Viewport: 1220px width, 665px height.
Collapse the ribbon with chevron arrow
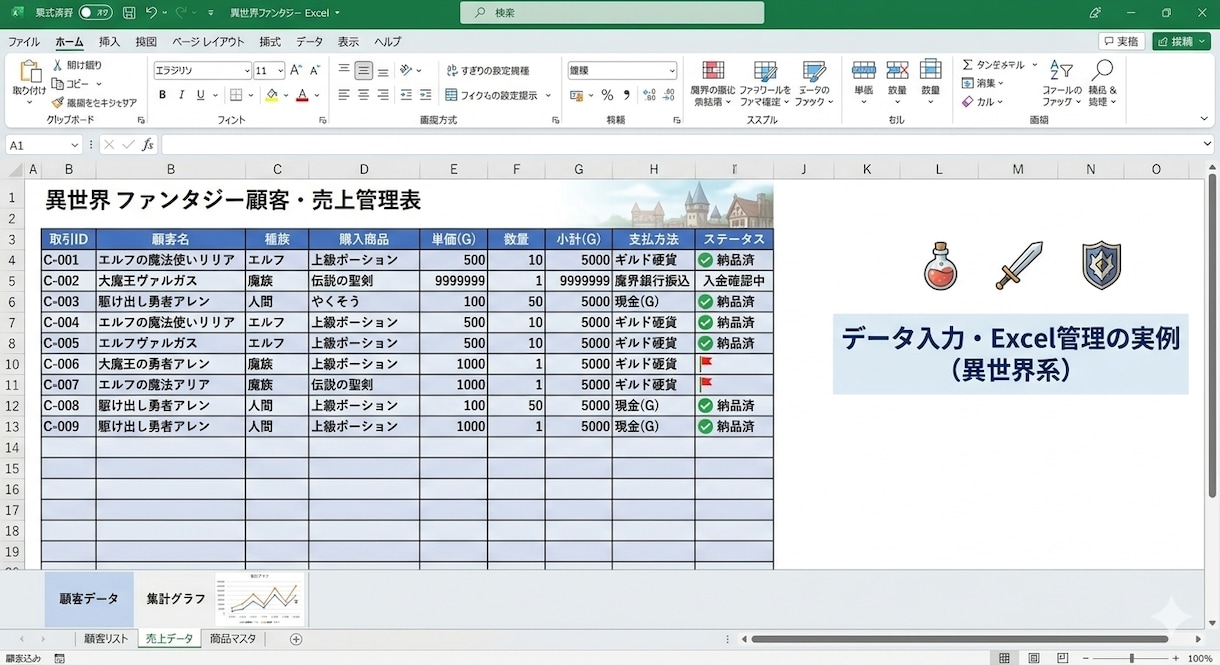[1206, 120]
